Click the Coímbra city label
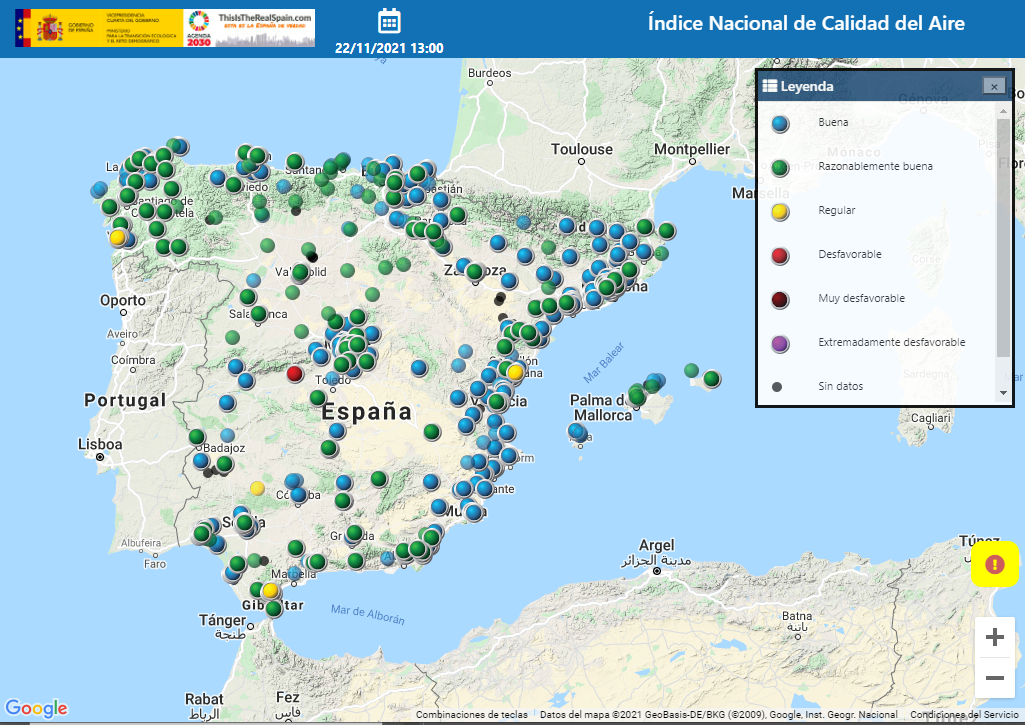The height and width of the screenshot is (725, 1025). (x=133, y=360)
